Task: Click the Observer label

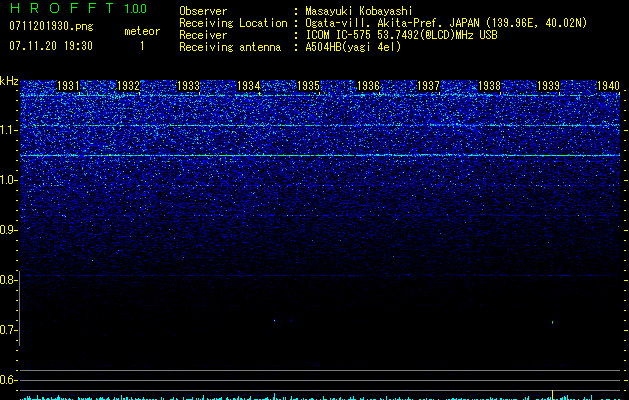Action: pyautogui.click(x=203, y=11)
